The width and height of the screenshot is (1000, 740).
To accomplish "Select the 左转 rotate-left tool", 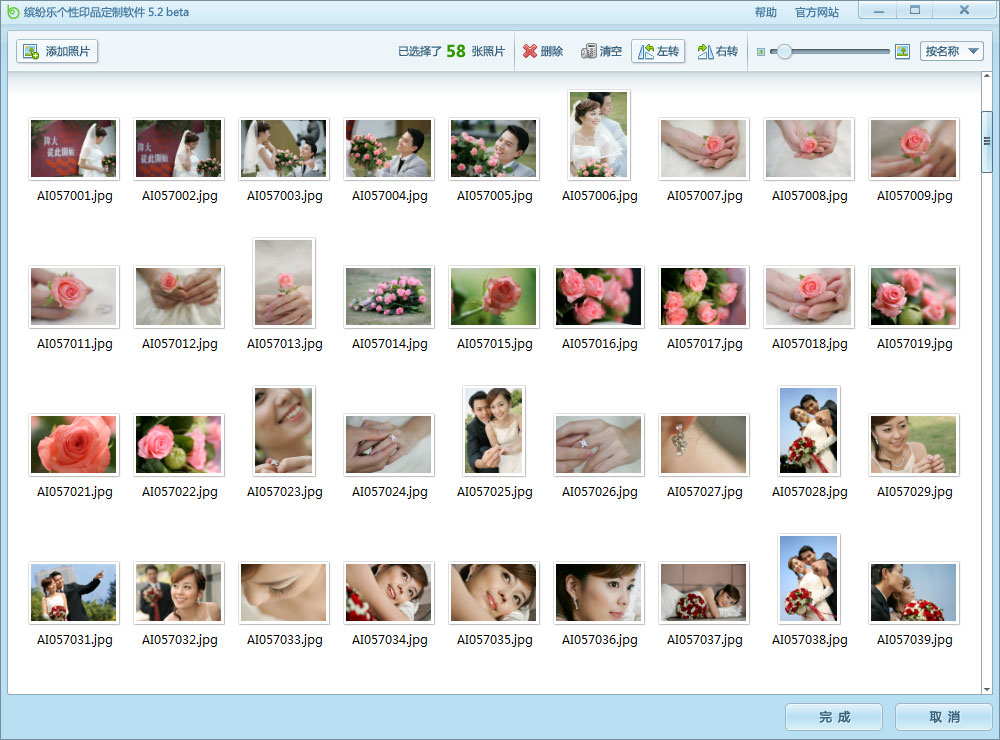I will (x=658, y=51).
